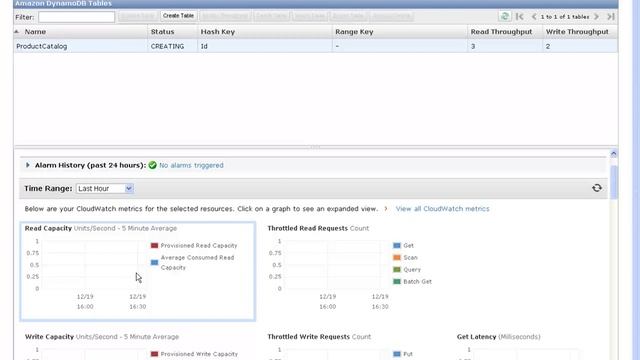Click the Query legend green swatch

tap(397, 269)
